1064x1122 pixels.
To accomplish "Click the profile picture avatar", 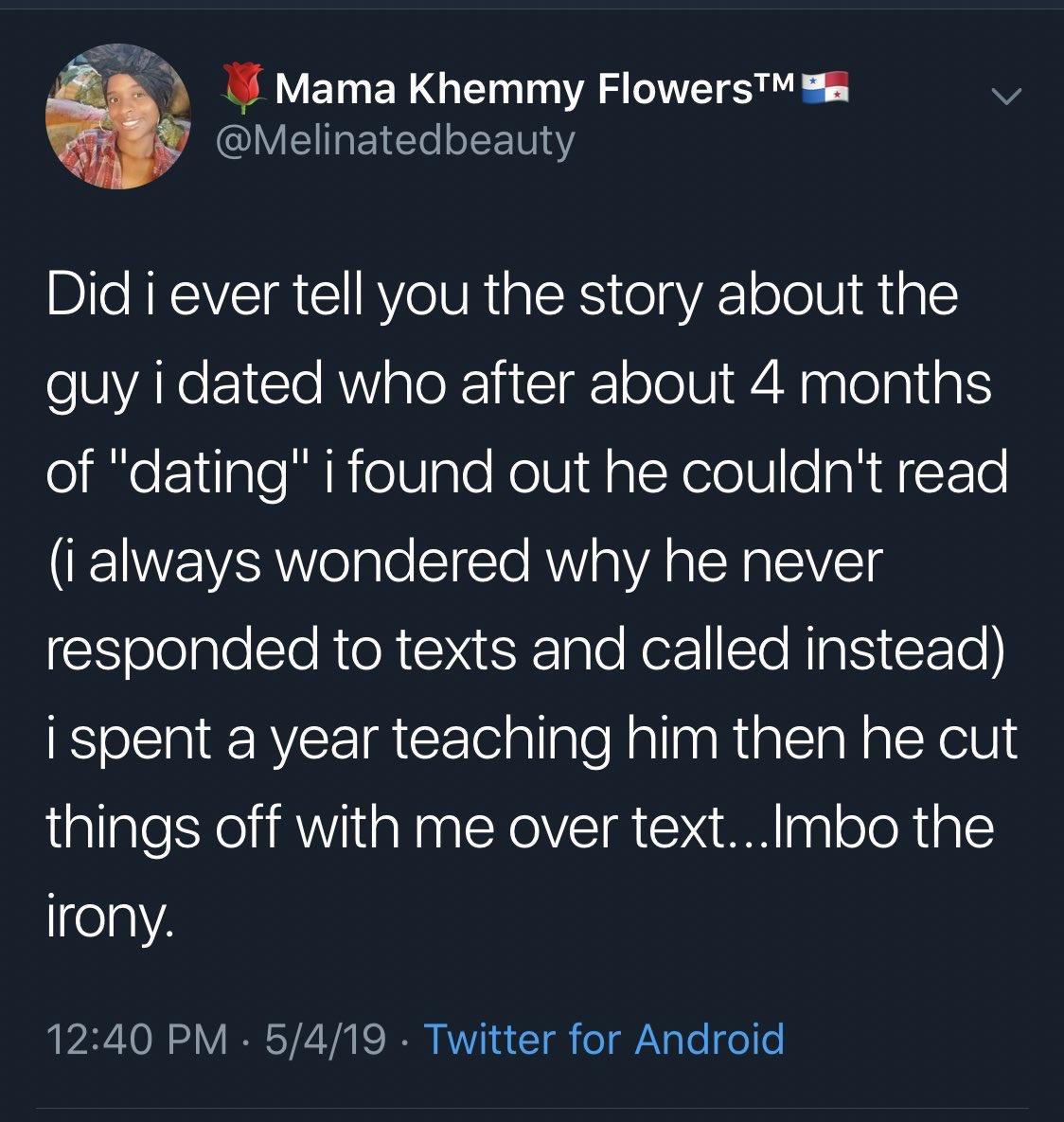I will tap(119, 116).
